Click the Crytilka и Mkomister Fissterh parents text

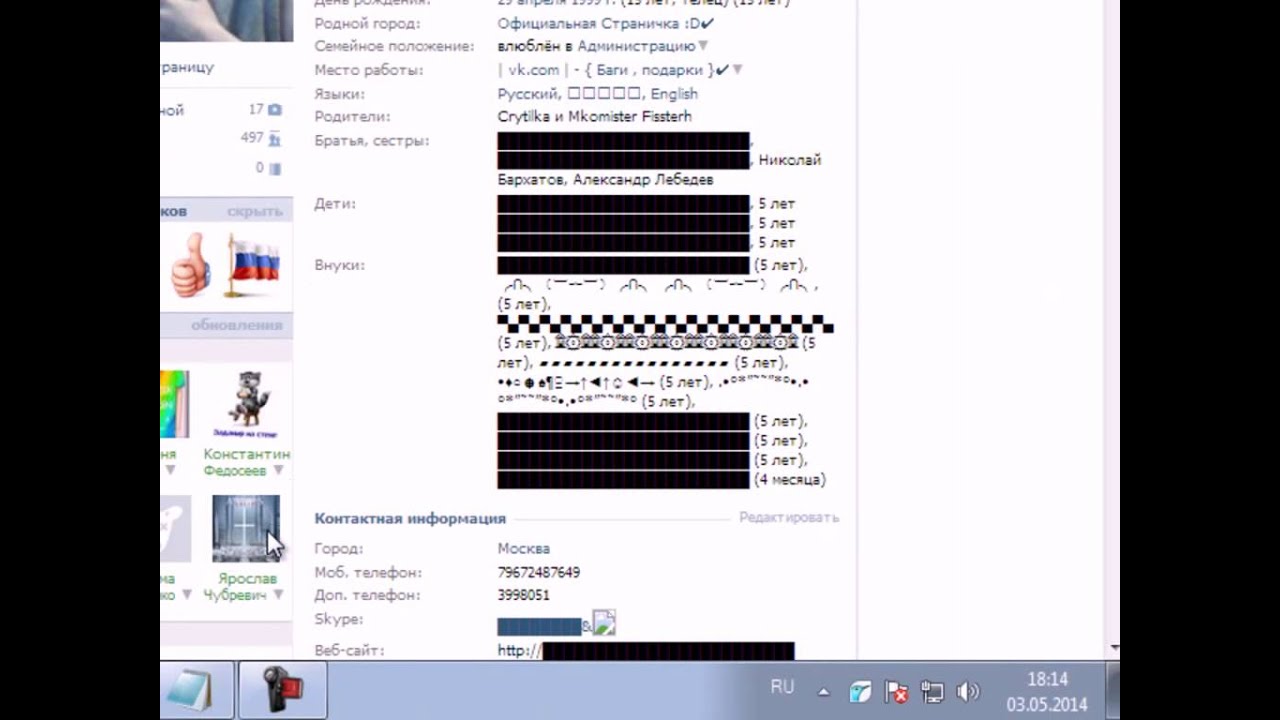pos(595,116)
